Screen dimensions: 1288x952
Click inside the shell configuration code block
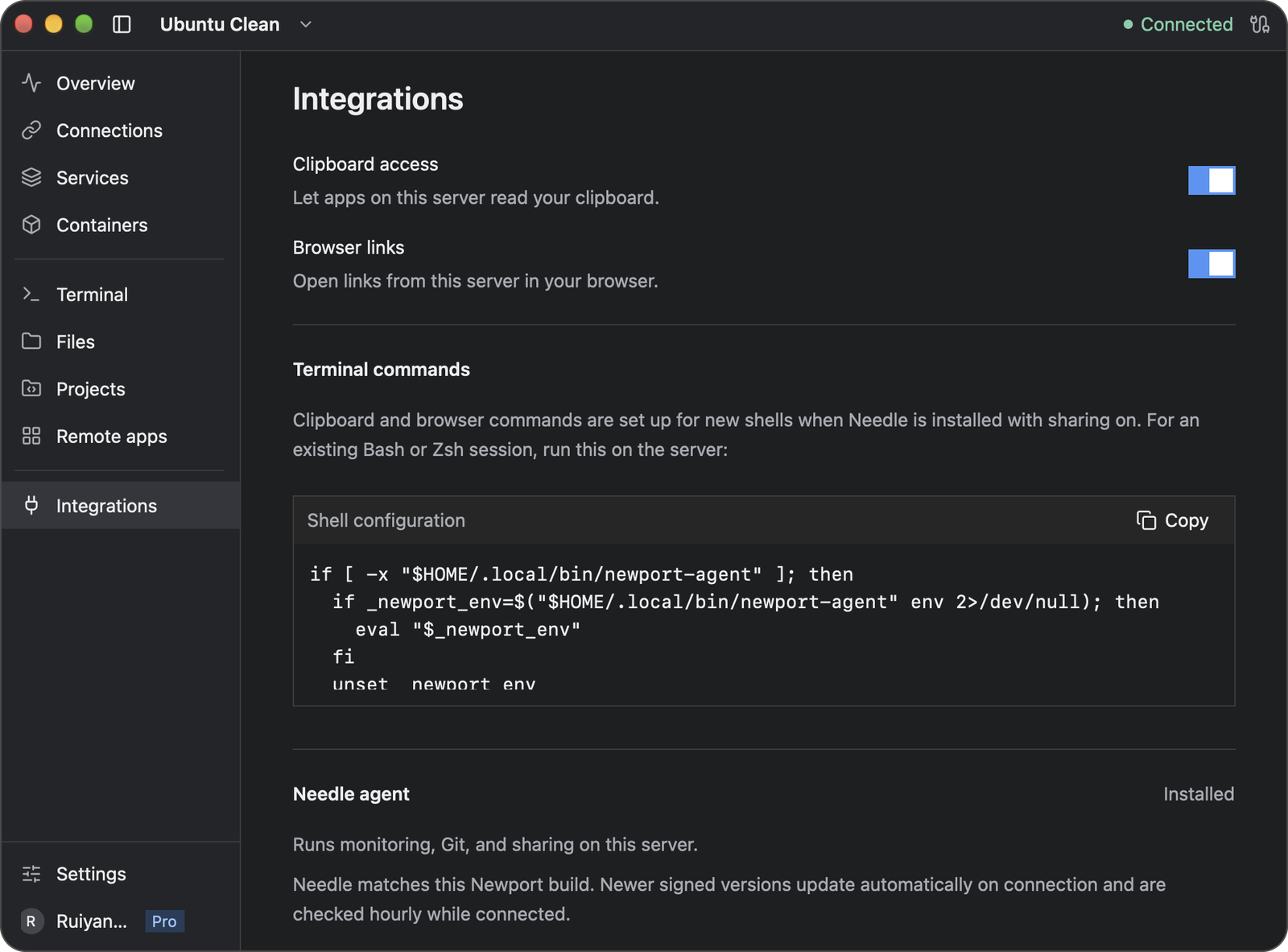764,624
